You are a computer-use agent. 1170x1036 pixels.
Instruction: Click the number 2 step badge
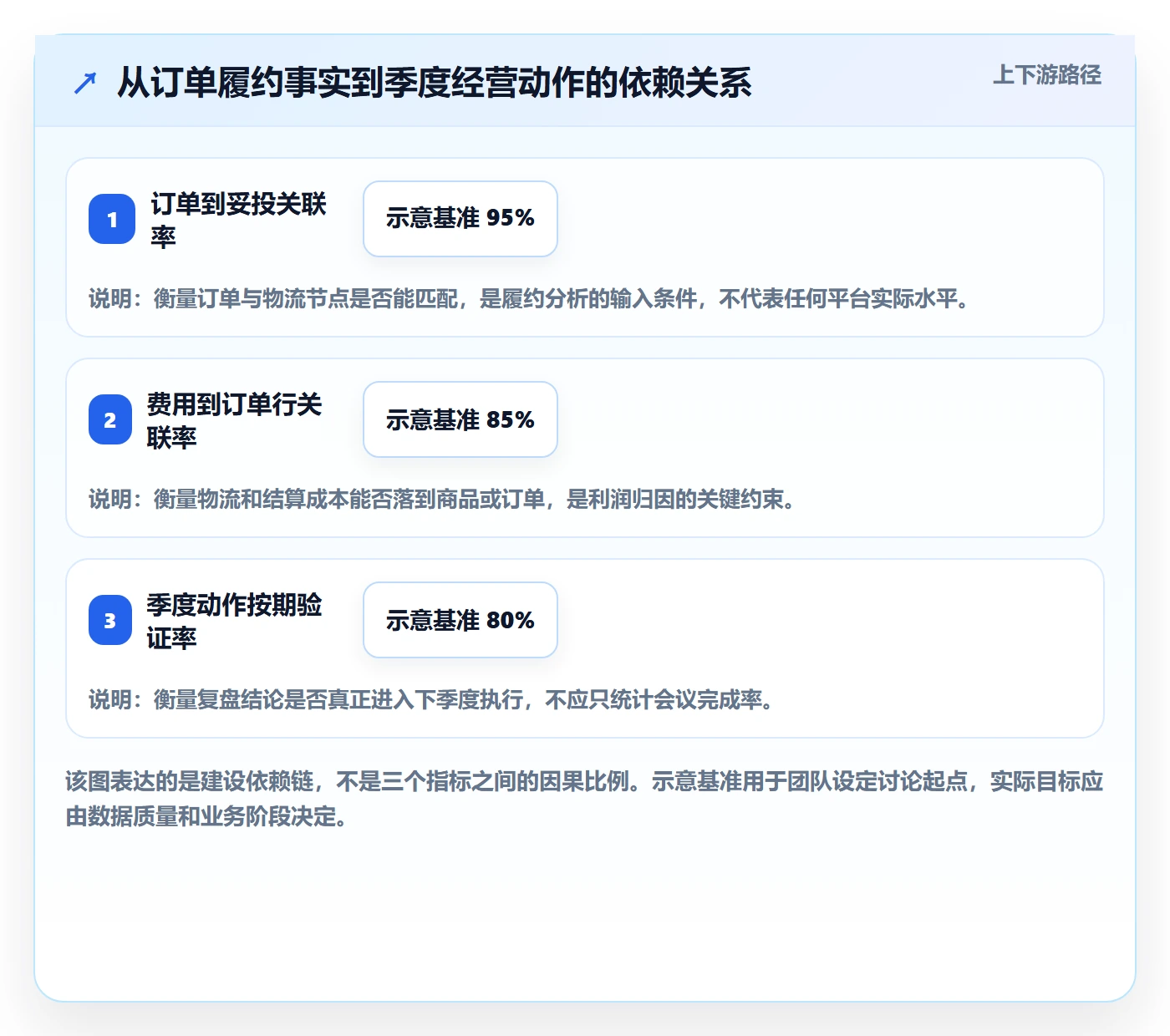click(110, 419)
